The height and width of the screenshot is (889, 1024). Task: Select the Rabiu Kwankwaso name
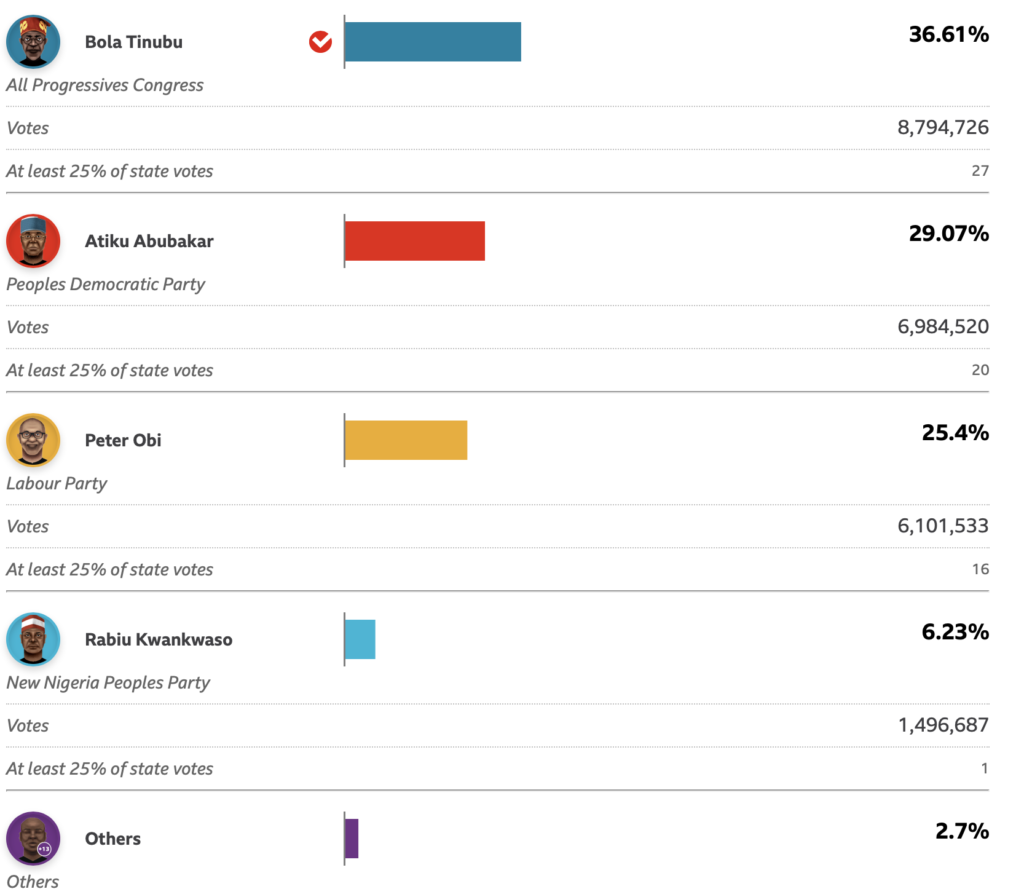click(x=158, y=639)
